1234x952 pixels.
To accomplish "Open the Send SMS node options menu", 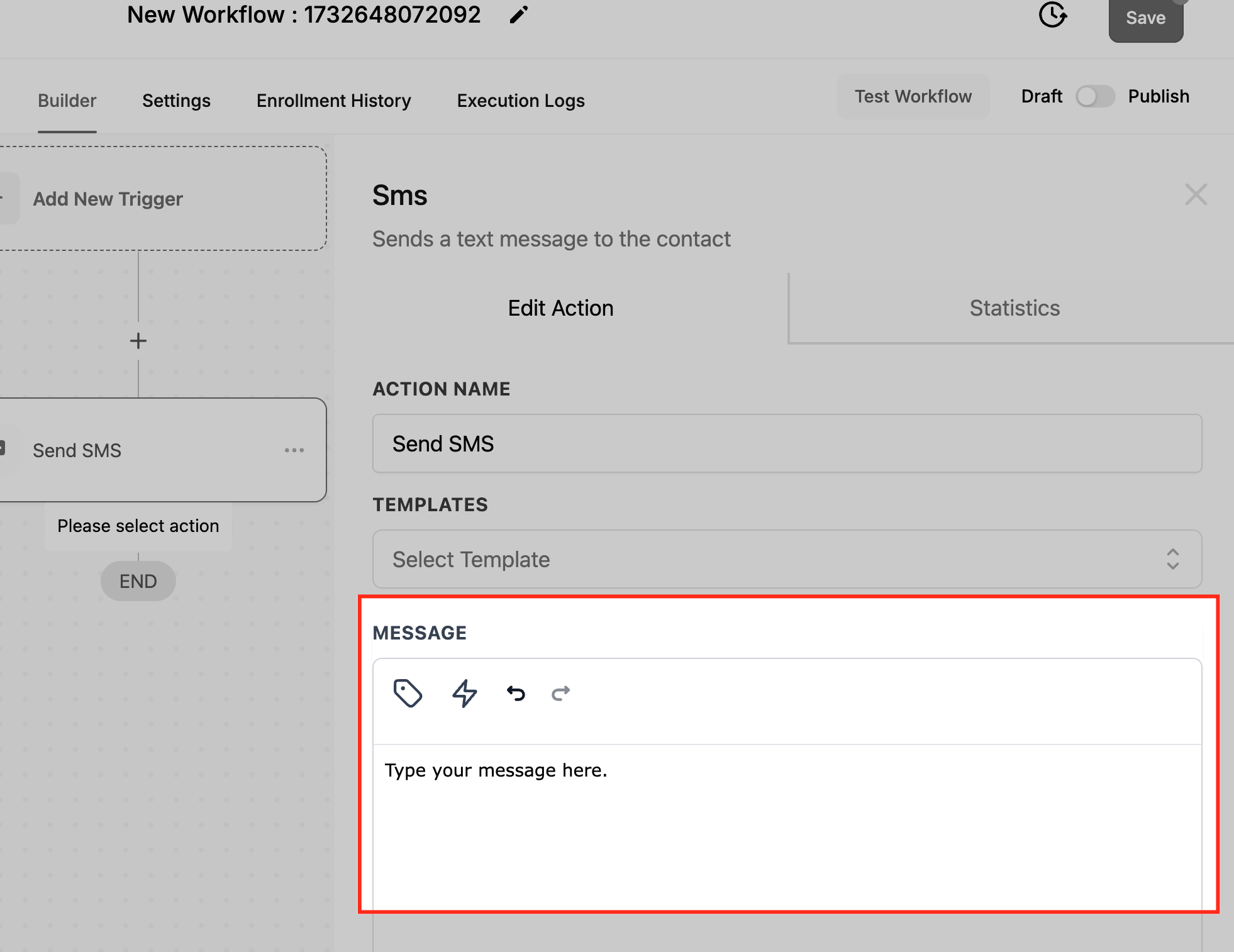I will tap(294, 450).
